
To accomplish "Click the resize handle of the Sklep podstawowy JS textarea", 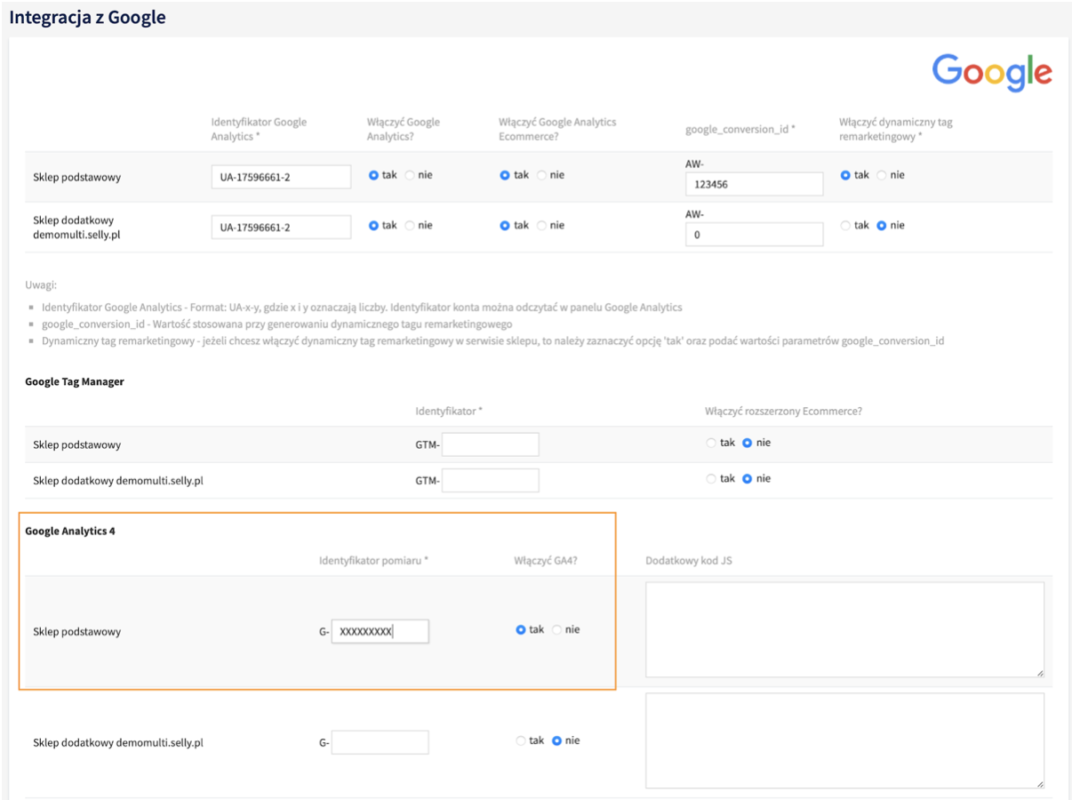I will point(1039,673).
